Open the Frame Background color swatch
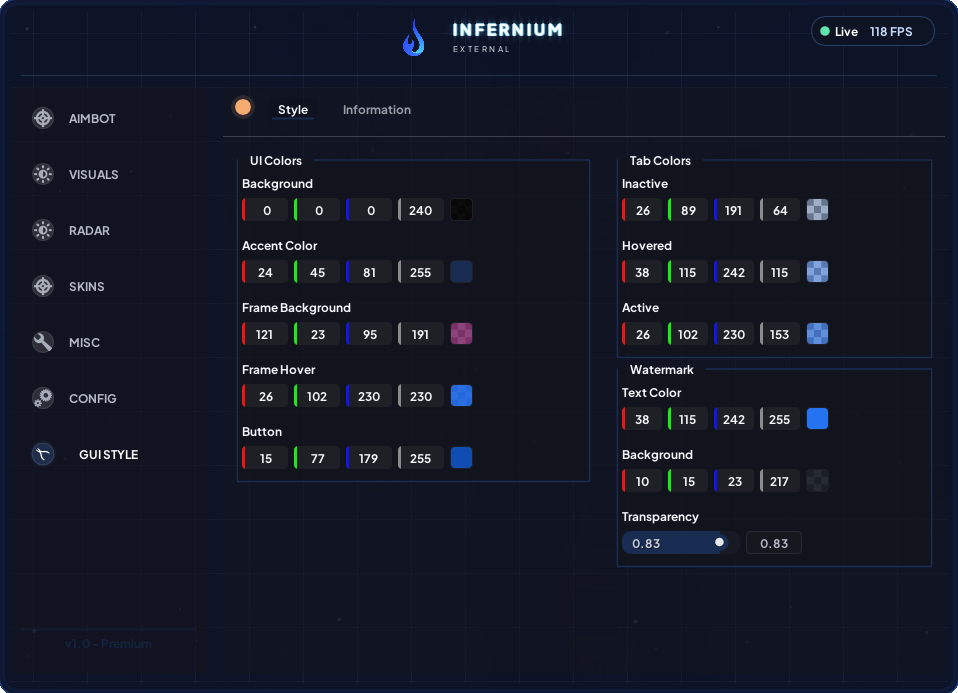Screen dimensions: 958x693 pos(461,334)
